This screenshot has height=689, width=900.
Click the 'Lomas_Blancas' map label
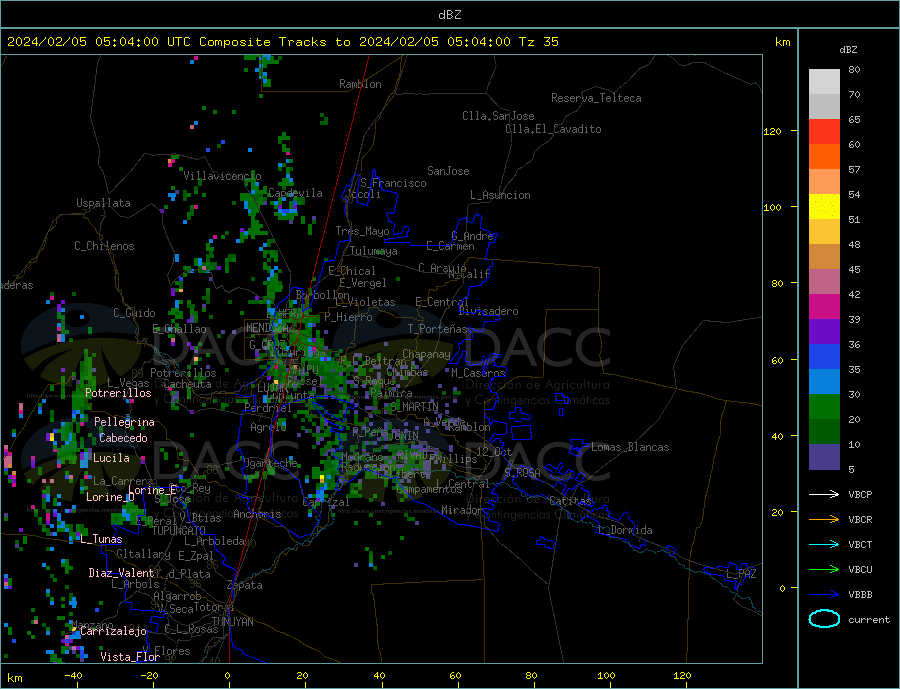click(630, 447)
